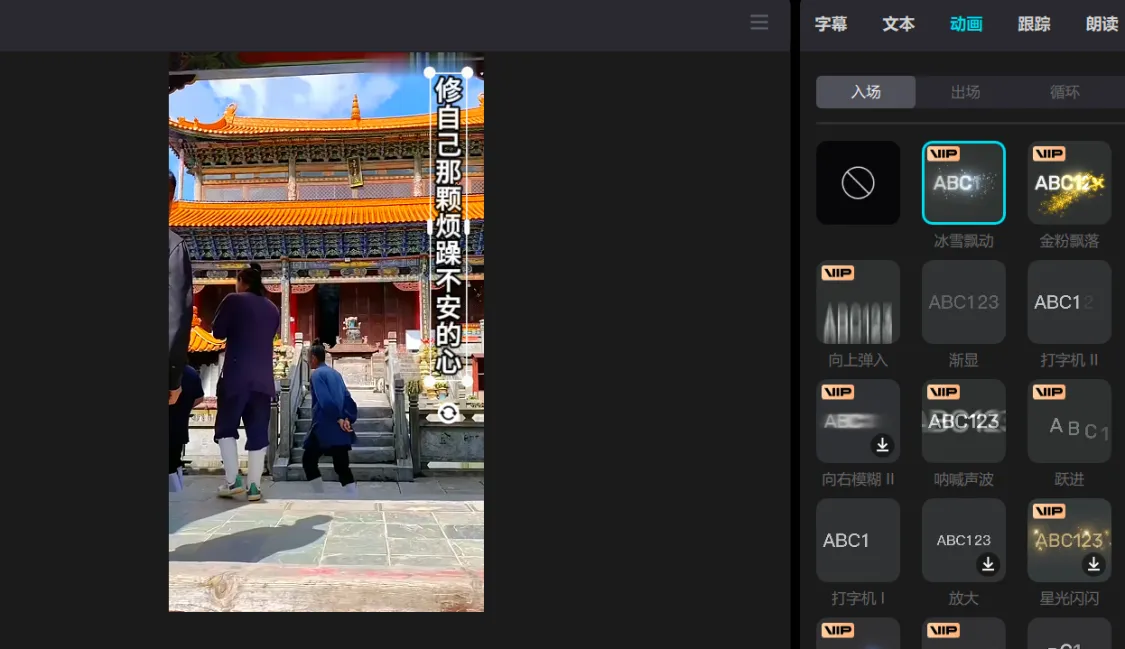
Task: Download the 放大 animation
Action: pyautogui.click(x=988, y=564)
